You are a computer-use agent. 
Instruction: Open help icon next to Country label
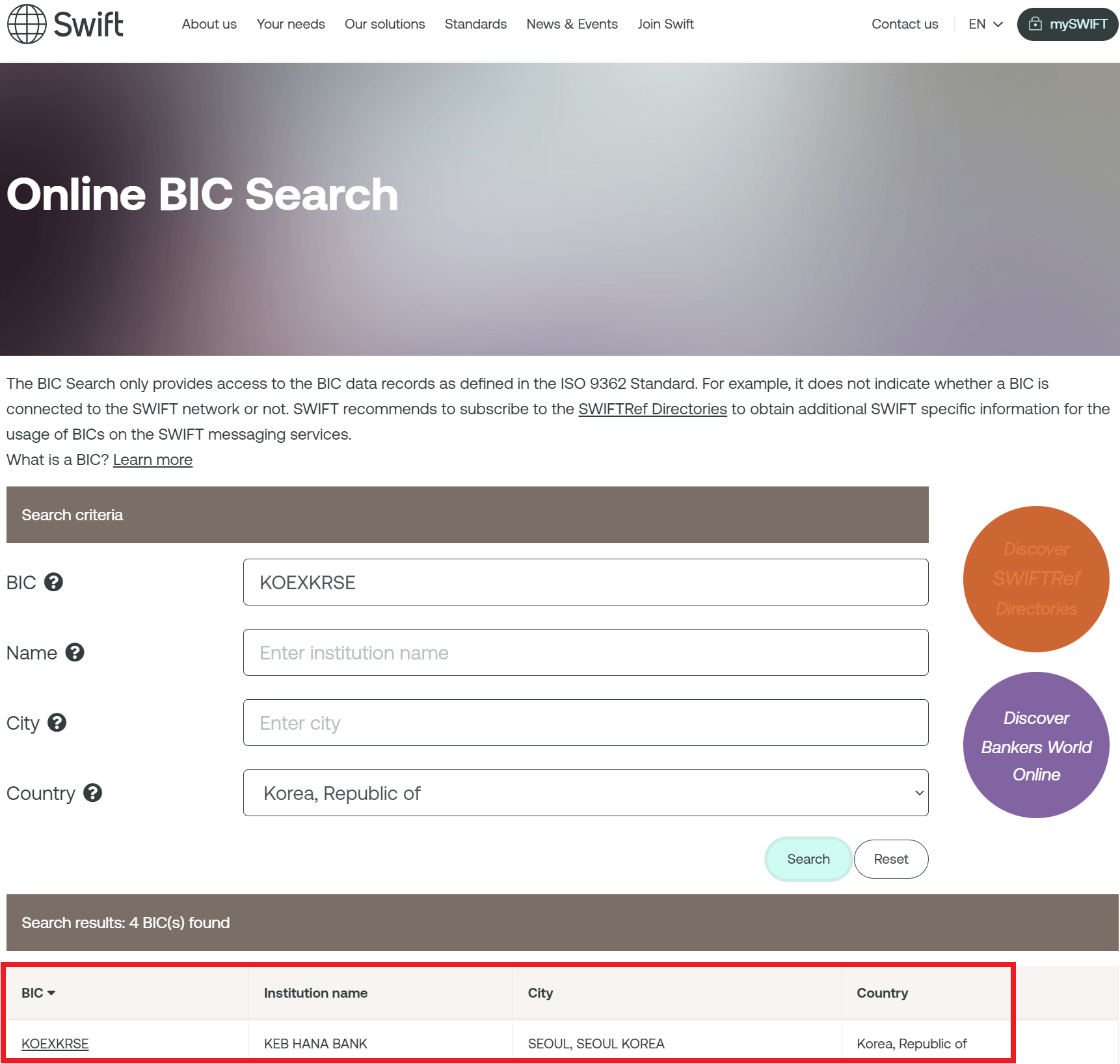pyautogui.click(x=93, y=793)
